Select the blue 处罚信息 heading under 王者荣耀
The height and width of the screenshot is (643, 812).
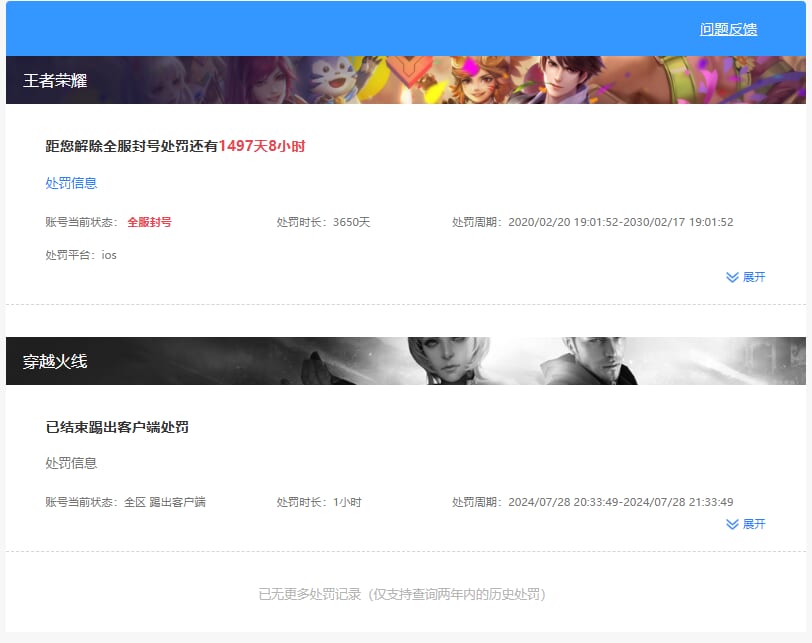click(x=71, y=183)
